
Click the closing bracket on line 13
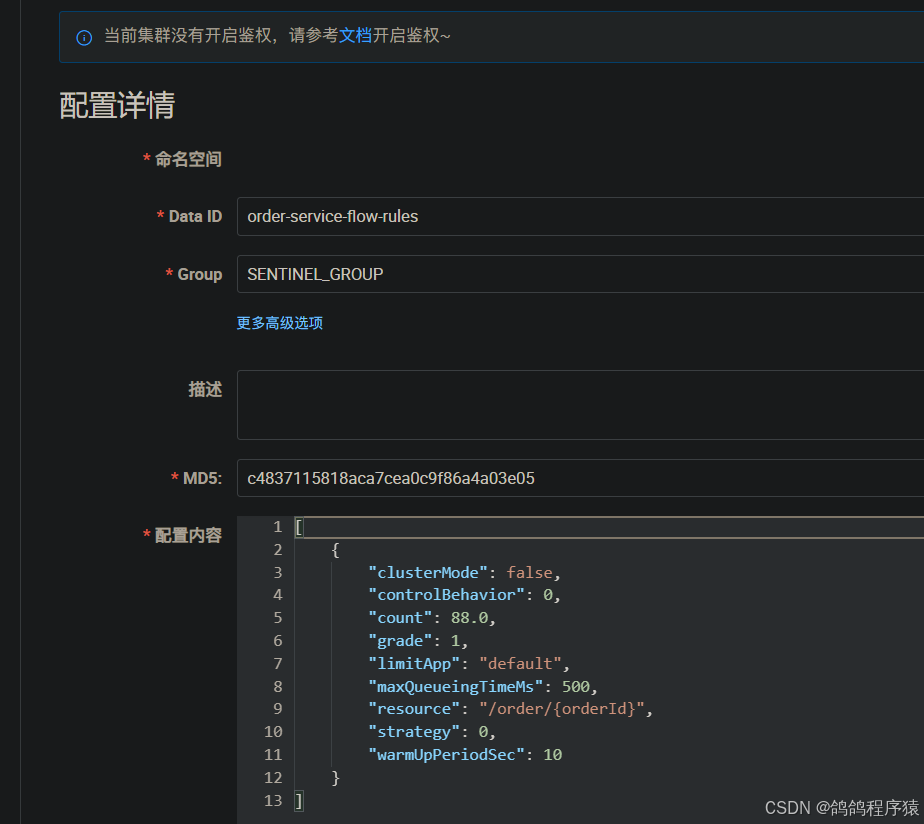[299, 800]
